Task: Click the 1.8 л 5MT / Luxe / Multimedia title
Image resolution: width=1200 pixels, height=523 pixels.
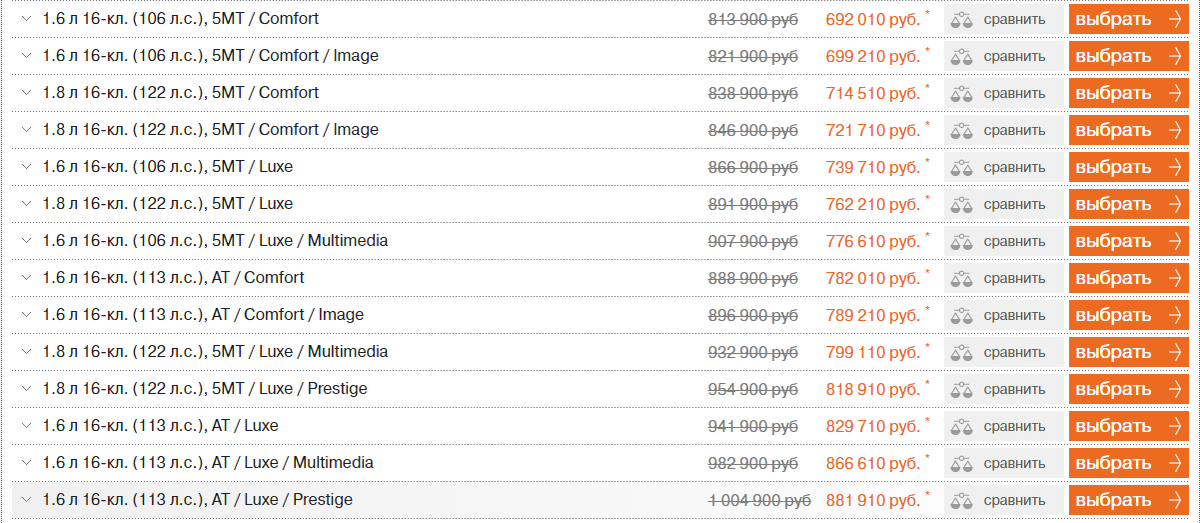Action: [x=215, y=351]
